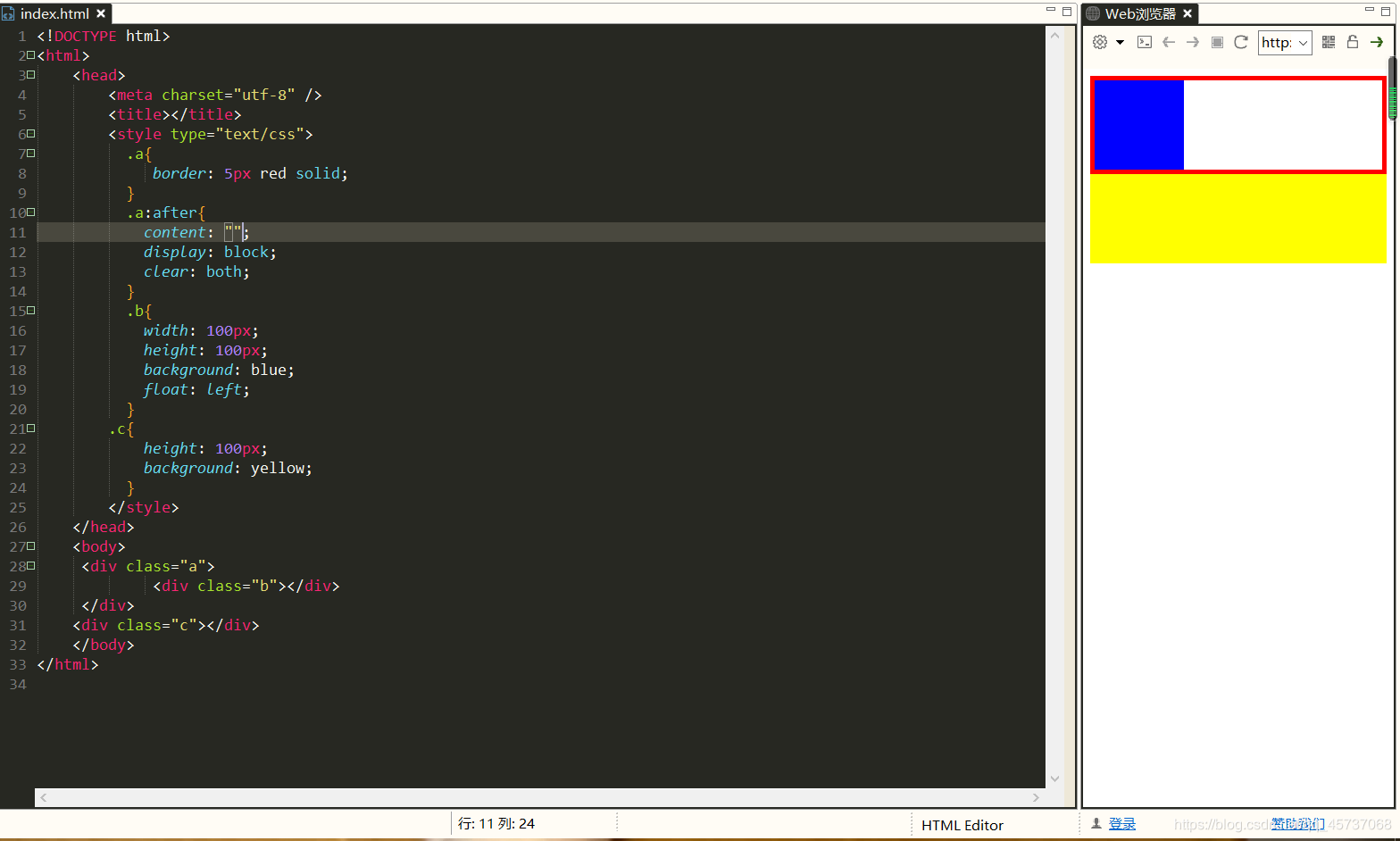
Task: Click the globe icon on the browser tab
Action: tap(1093, 13)
